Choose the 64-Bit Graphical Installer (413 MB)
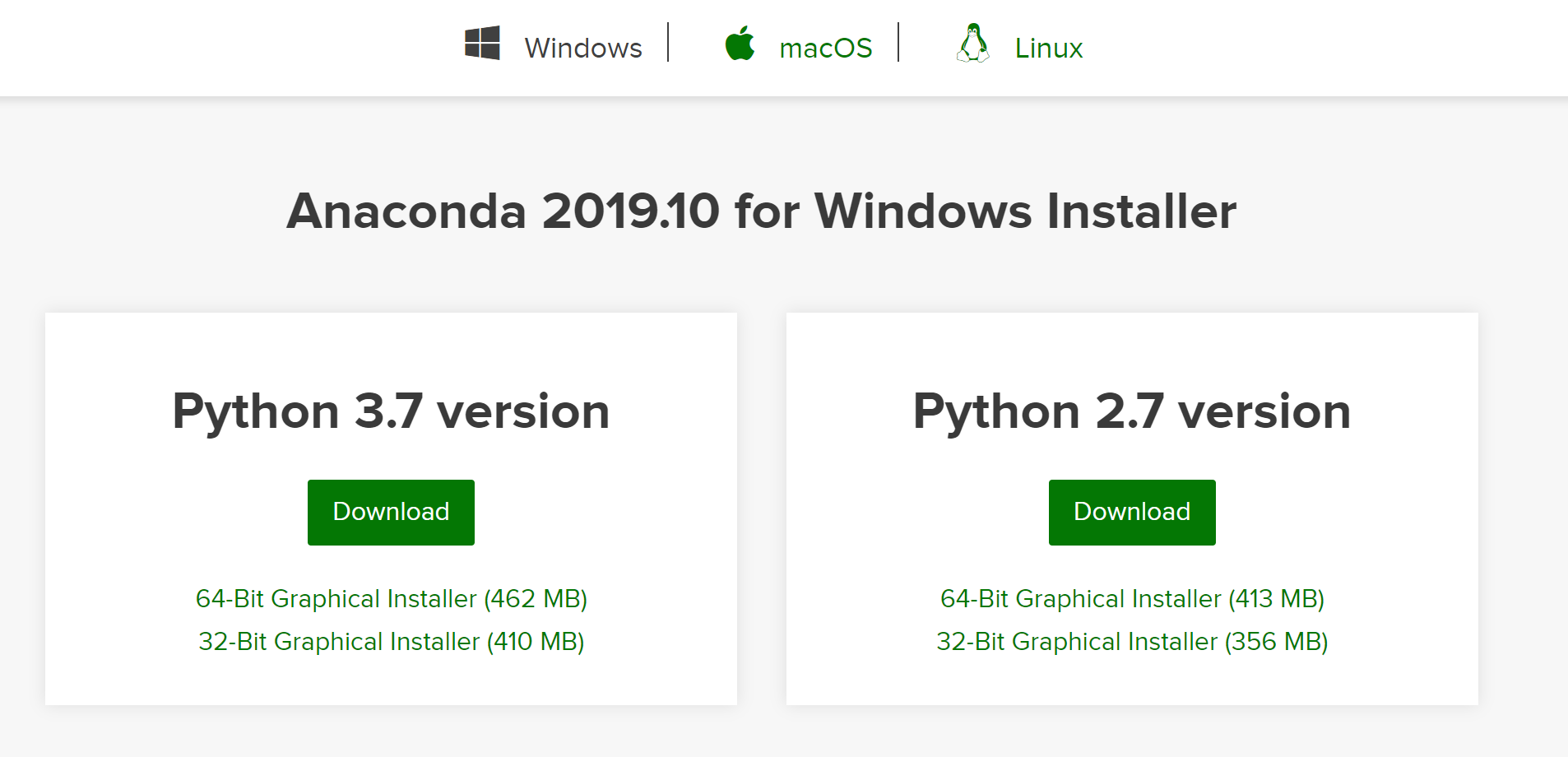The height and width of the screenshot is (757, 1568). [x=1132, y=599]
